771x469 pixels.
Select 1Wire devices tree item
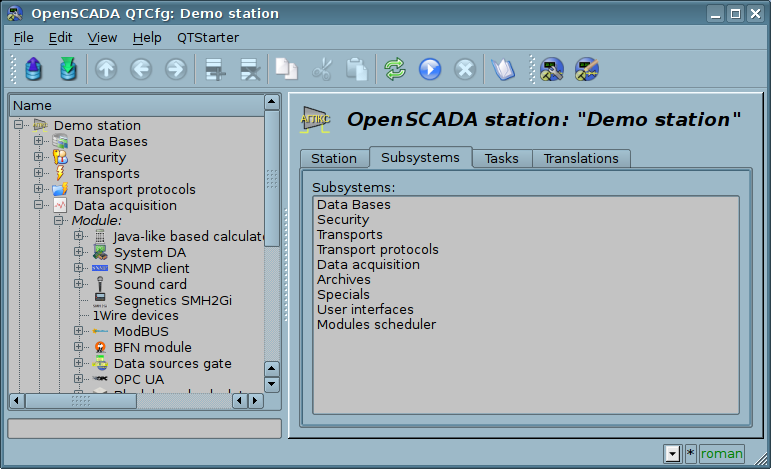[x=136, y=316]
